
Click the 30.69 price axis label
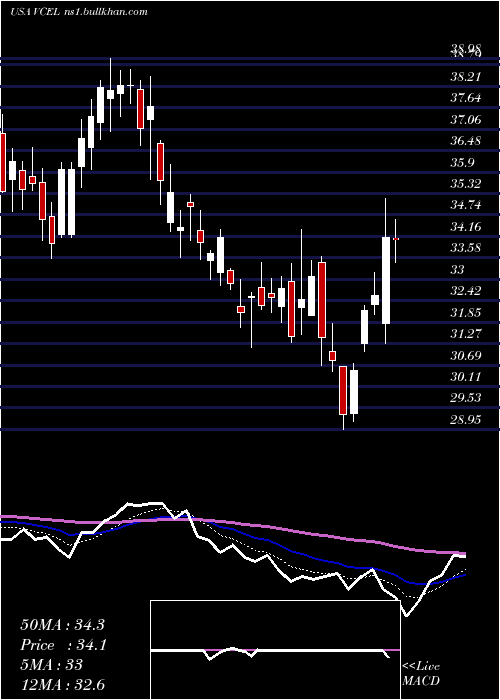pyautogui.click(x=466, y=355)
